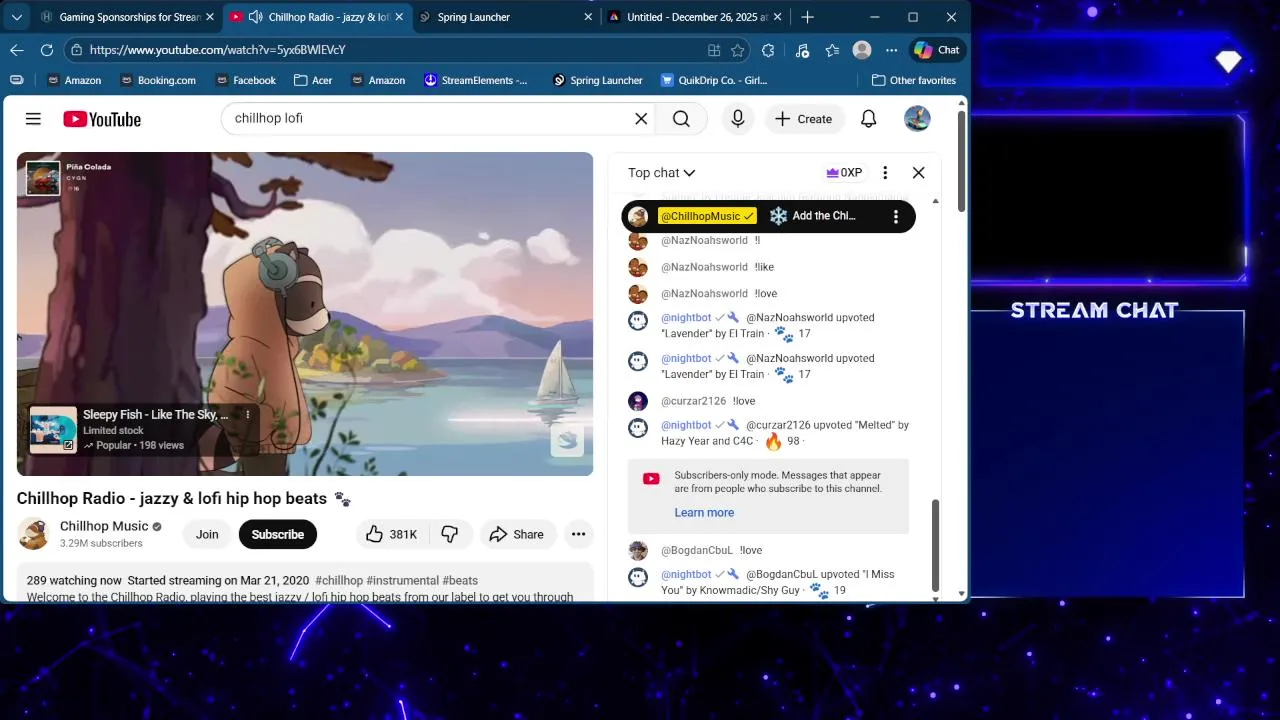Click browser back arrow
Screen dimensions: 1280x720
tap(17, 50)
